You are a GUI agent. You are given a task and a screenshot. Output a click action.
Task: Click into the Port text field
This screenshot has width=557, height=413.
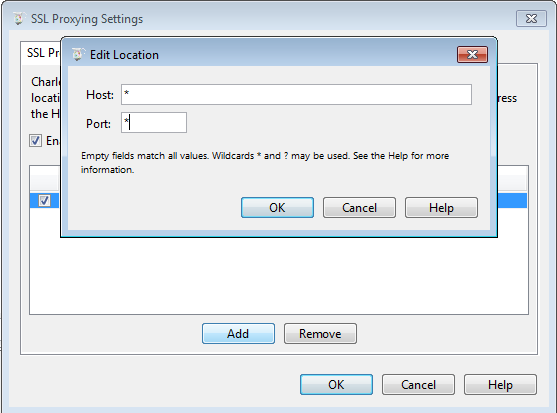point(154,123)
